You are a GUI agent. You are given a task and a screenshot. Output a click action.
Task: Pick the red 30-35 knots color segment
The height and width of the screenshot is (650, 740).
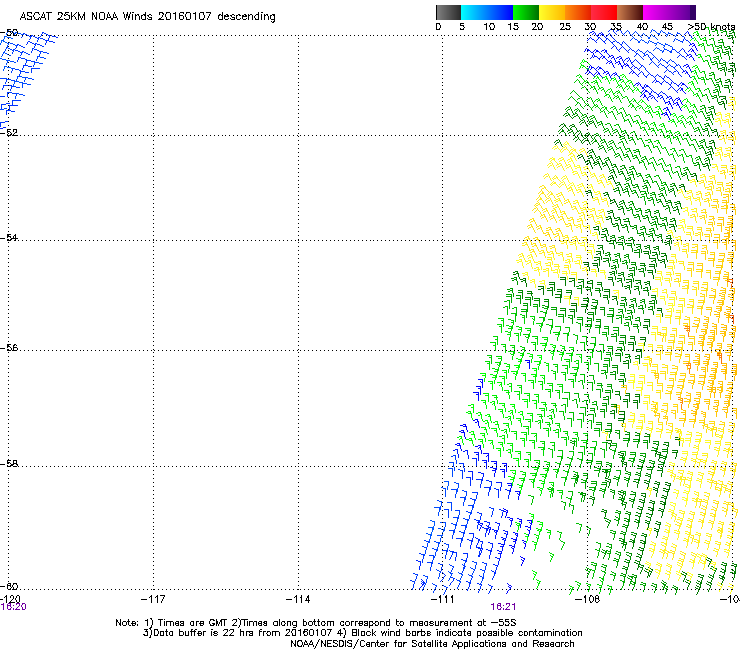[604, 12]
